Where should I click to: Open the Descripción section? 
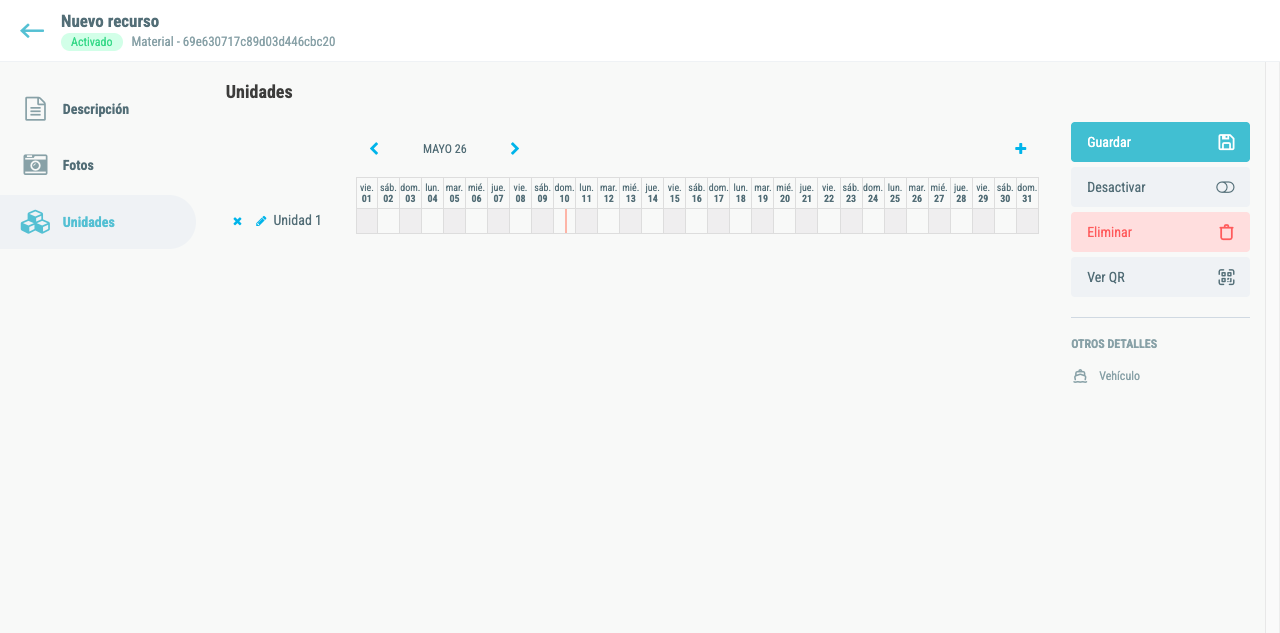click(98, 109)
